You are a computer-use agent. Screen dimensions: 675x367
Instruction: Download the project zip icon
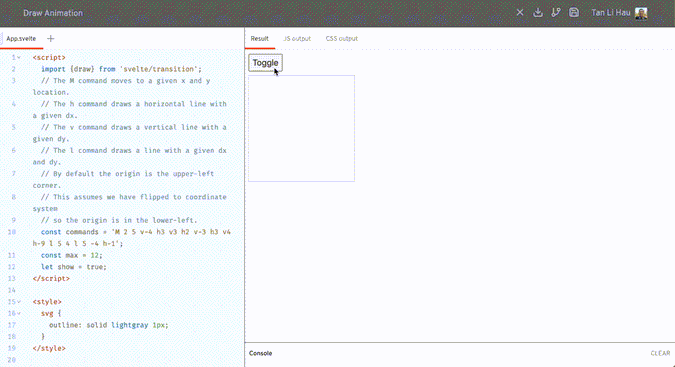(x=538, y=12)
